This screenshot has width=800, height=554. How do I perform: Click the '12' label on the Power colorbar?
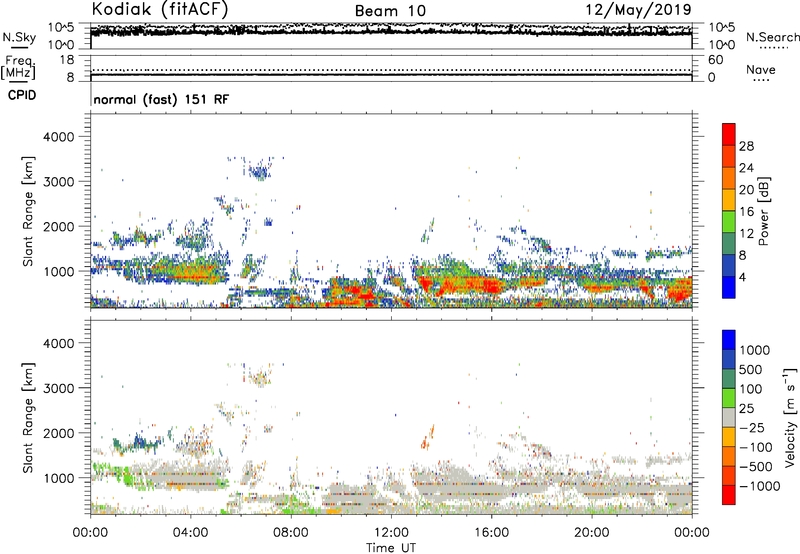[746, 234]
